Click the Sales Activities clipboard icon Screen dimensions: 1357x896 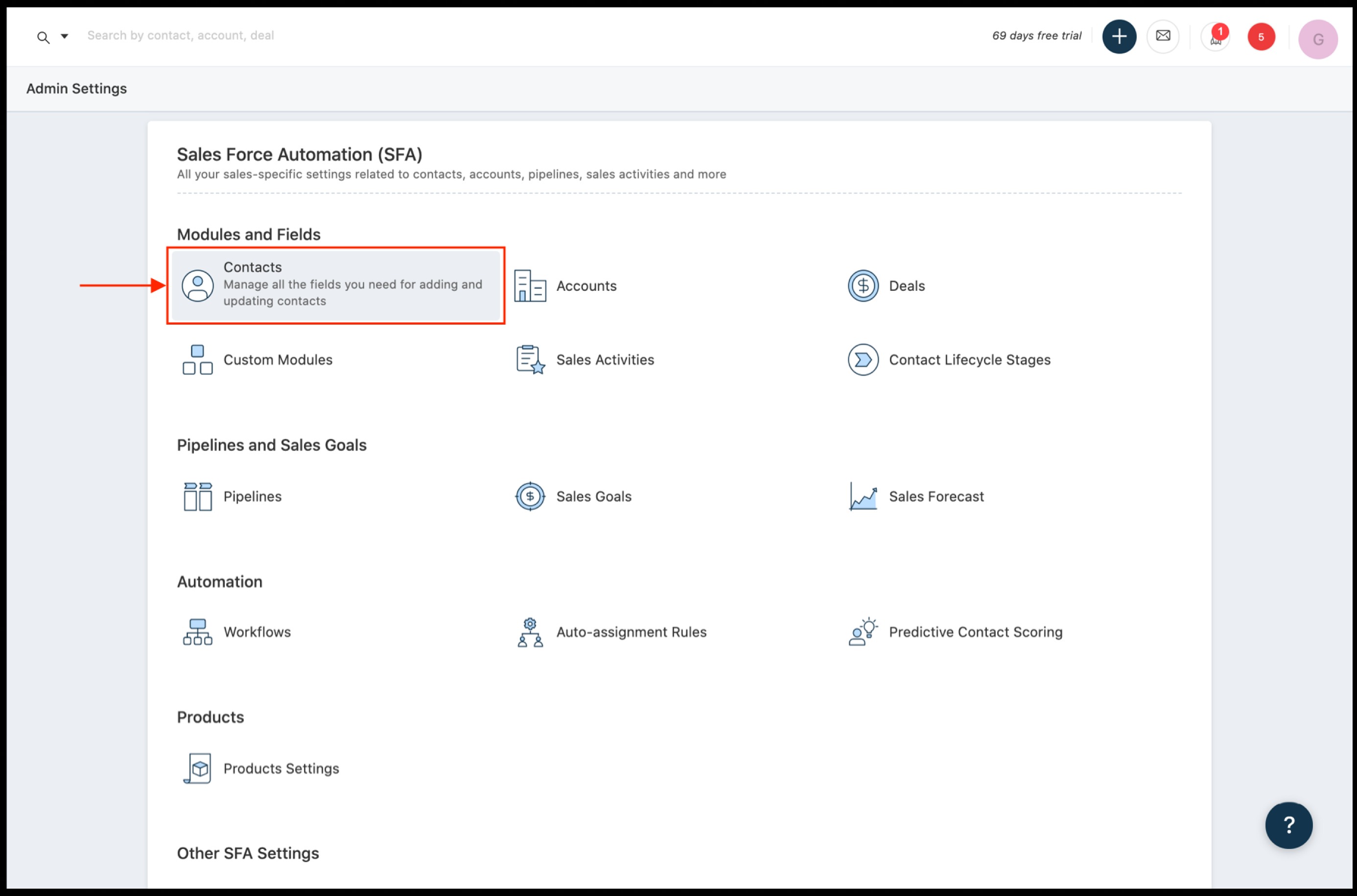[x=530, y=359]
